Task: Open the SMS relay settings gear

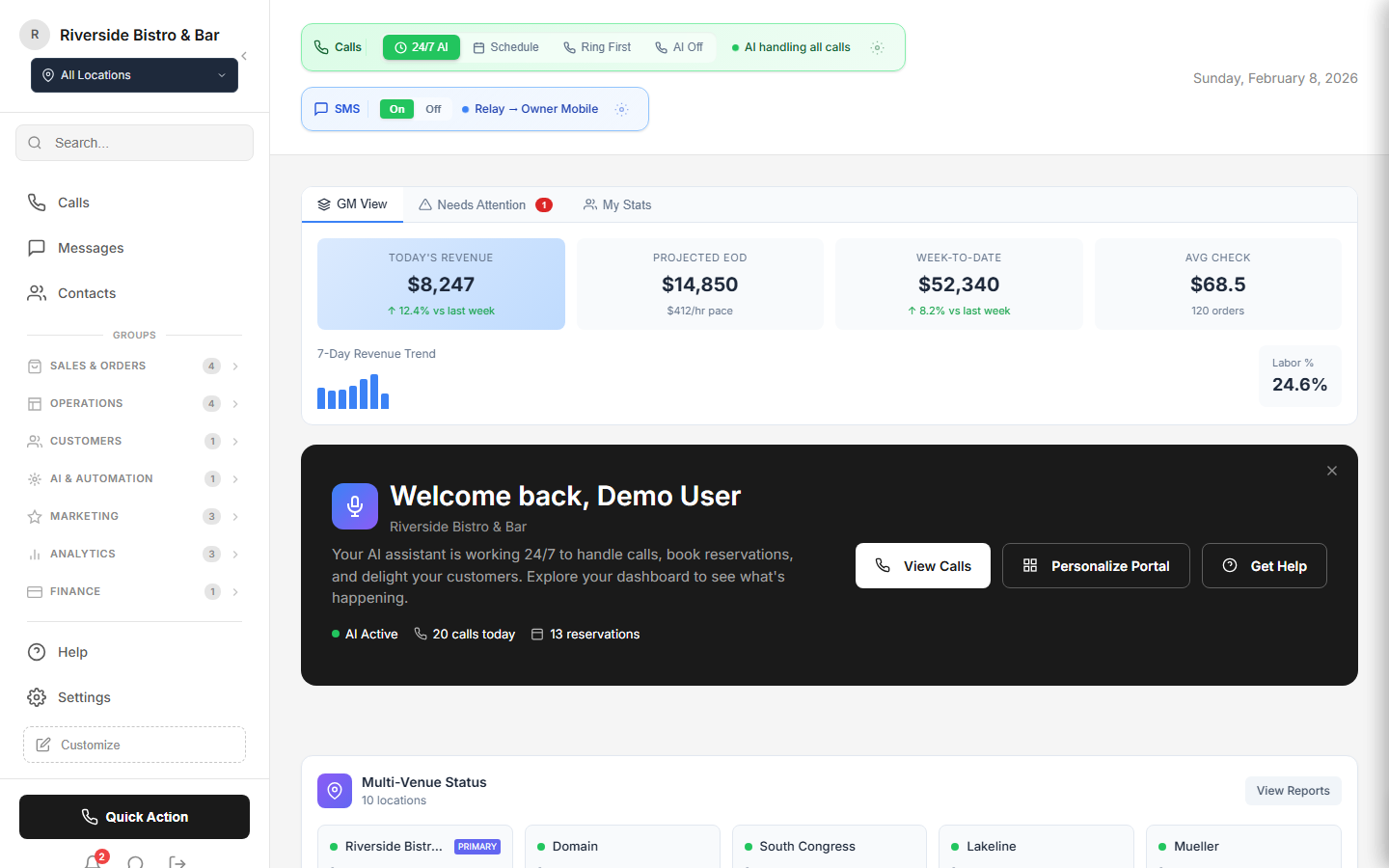Action: 621,109
